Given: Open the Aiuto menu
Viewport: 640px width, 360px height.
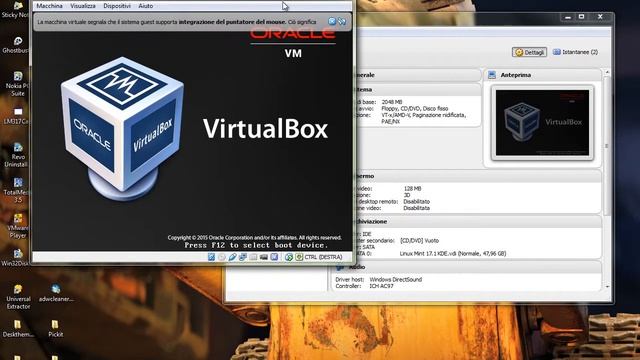Looking at the screenshot, I should click(x=145, y=6).
